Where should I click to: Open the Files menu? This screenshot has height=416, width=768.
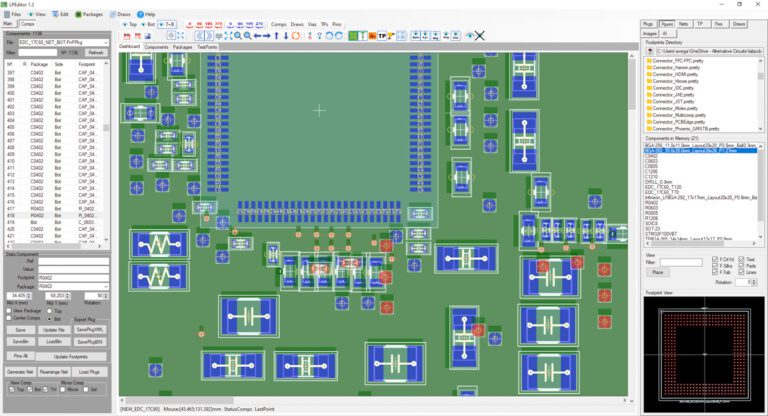(13, 14)
